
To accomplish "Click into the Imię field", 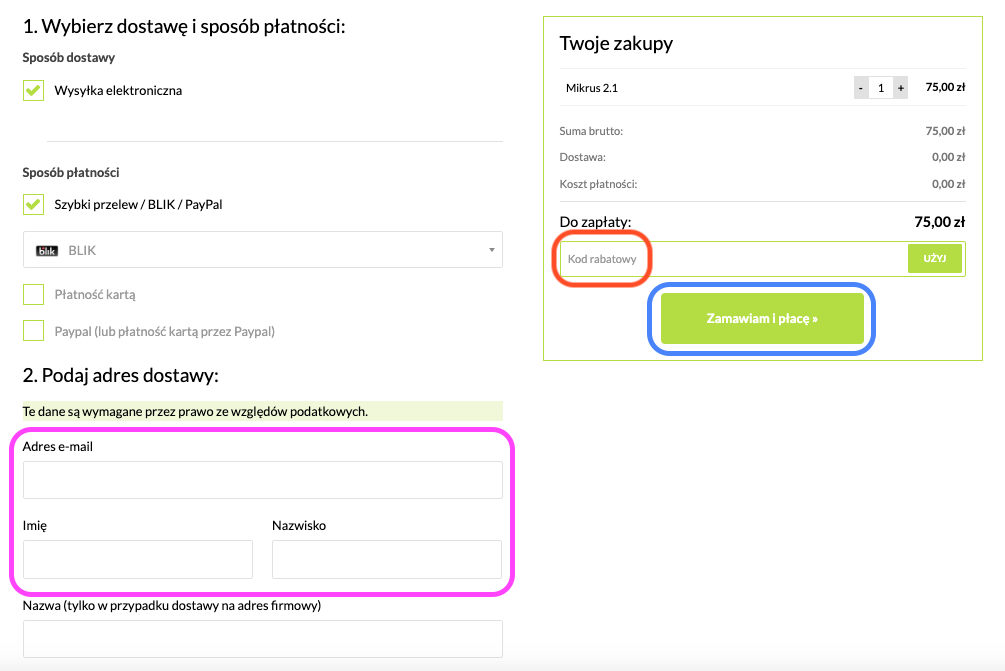I will tap(138, 559).
